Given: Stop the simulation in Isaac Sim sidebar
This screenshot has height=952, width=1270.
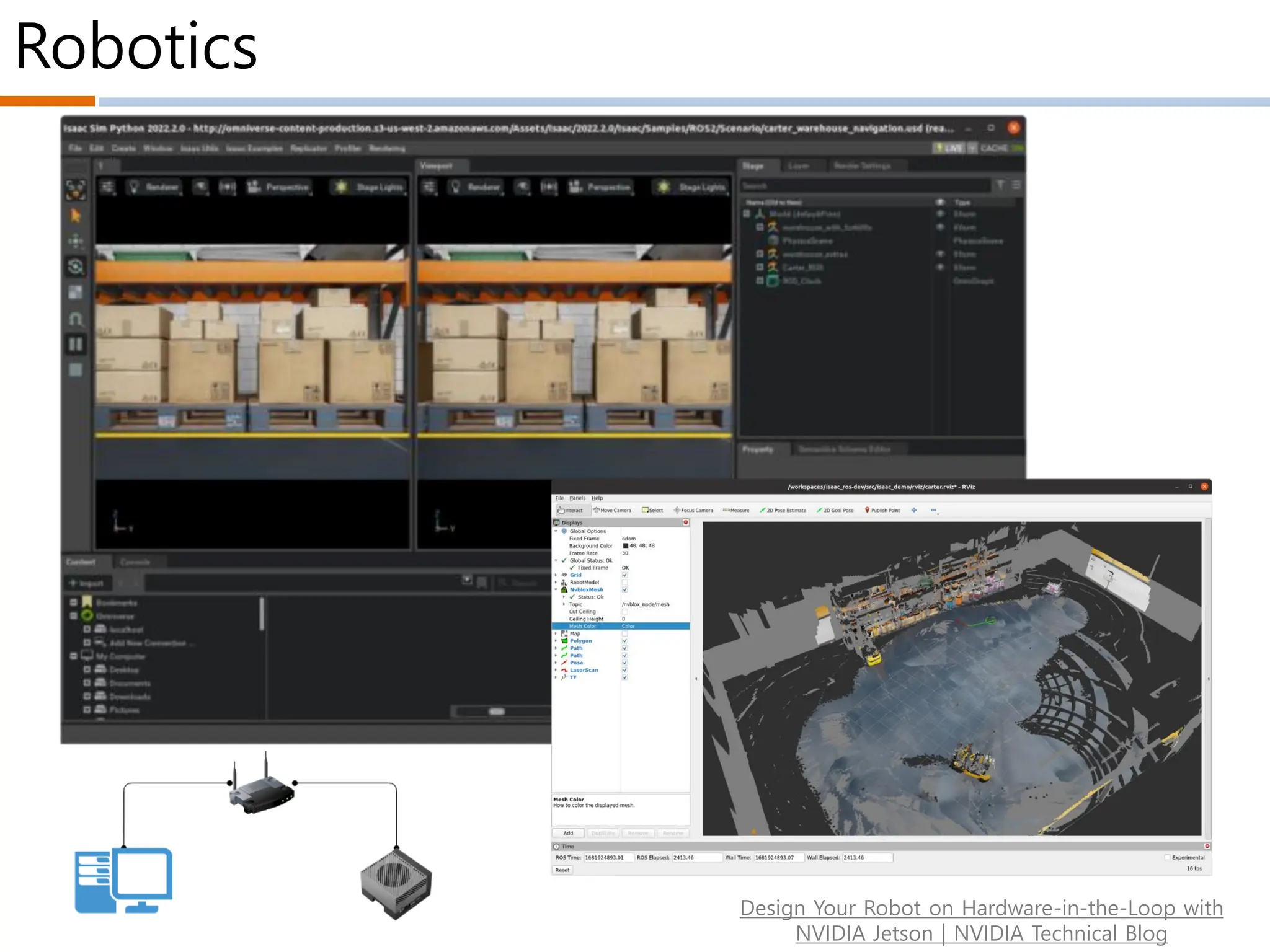Looking at the screenshot, I should [76, 370].
